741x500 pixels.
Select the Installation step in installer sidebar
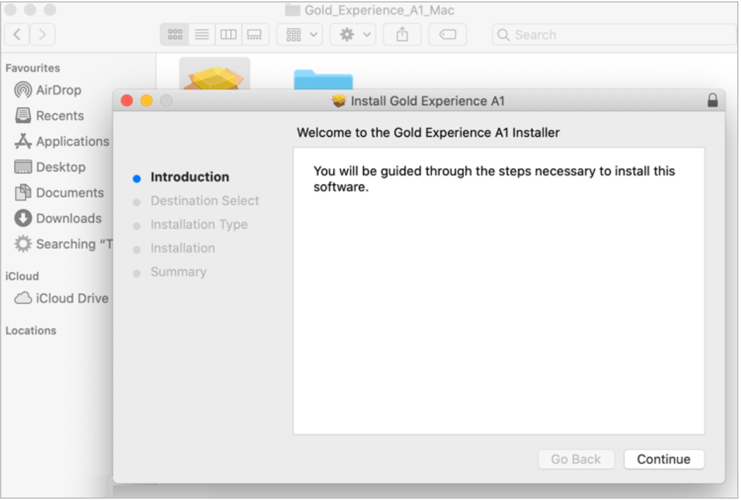(x=182, y=248)
